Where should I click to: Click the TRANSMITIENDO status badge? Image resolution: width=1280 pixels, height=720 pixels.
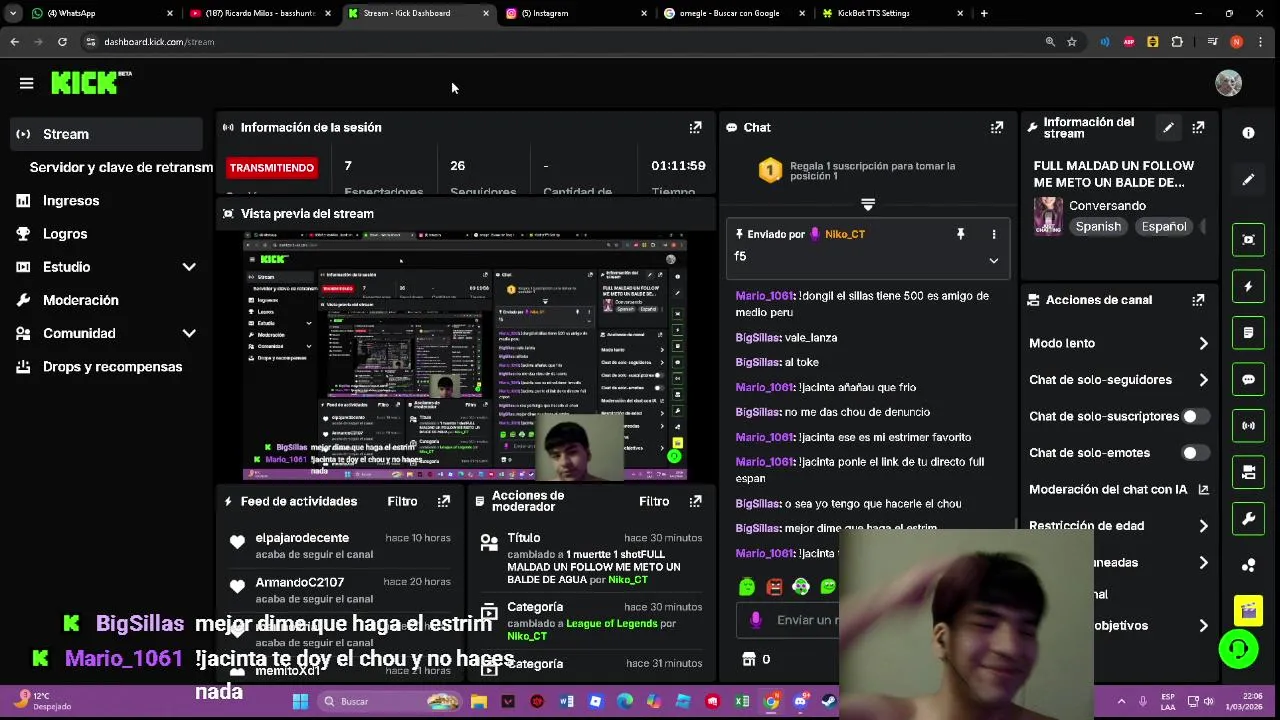click(271, 167)
